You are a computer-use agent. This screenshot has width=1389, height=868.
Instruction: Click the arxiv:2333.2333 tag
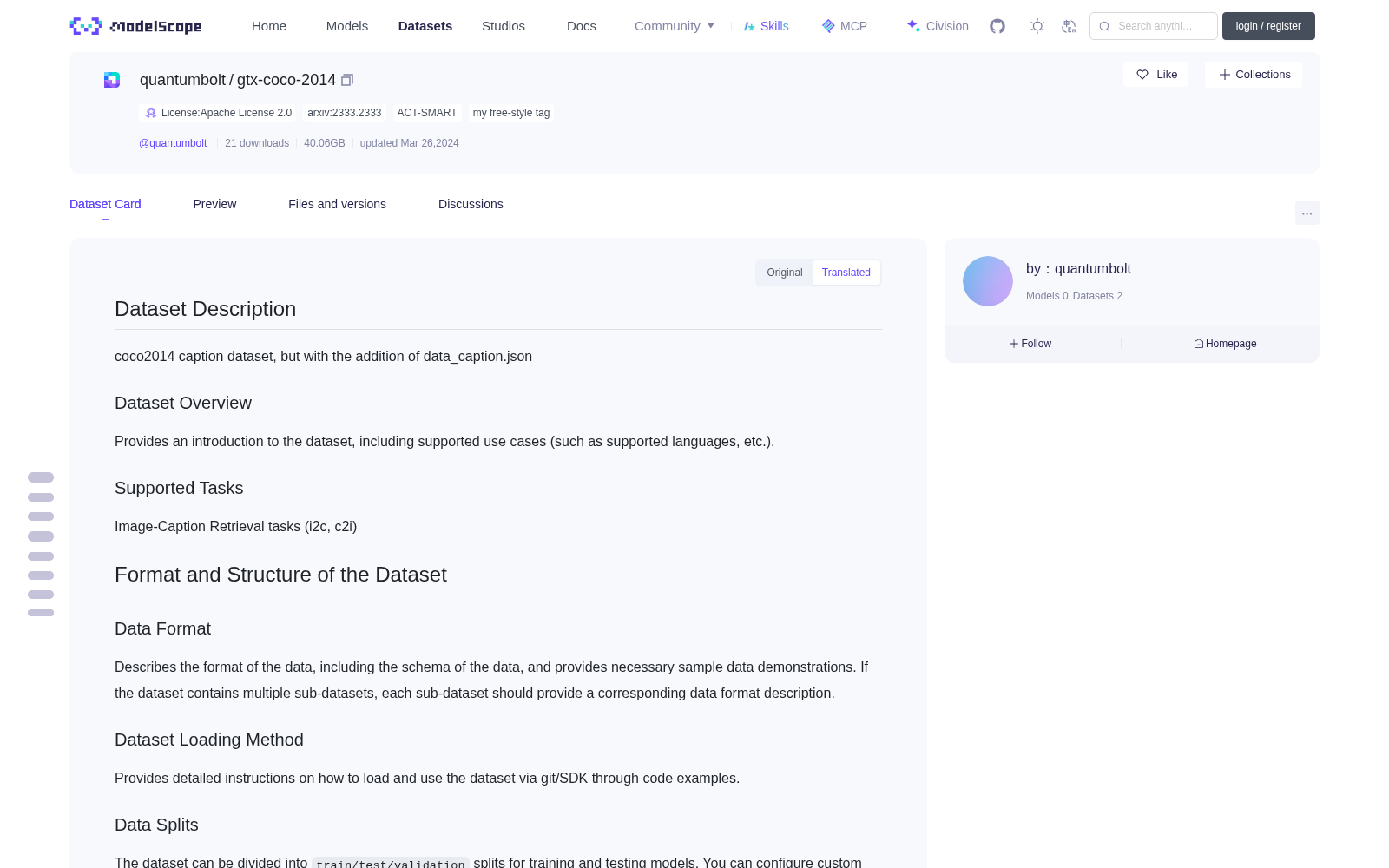(344, 113)
